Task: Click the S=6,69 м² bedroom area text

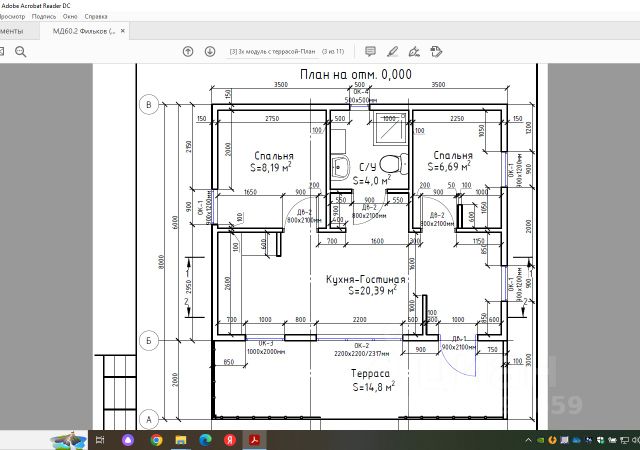Action: (x=449, y=166)
